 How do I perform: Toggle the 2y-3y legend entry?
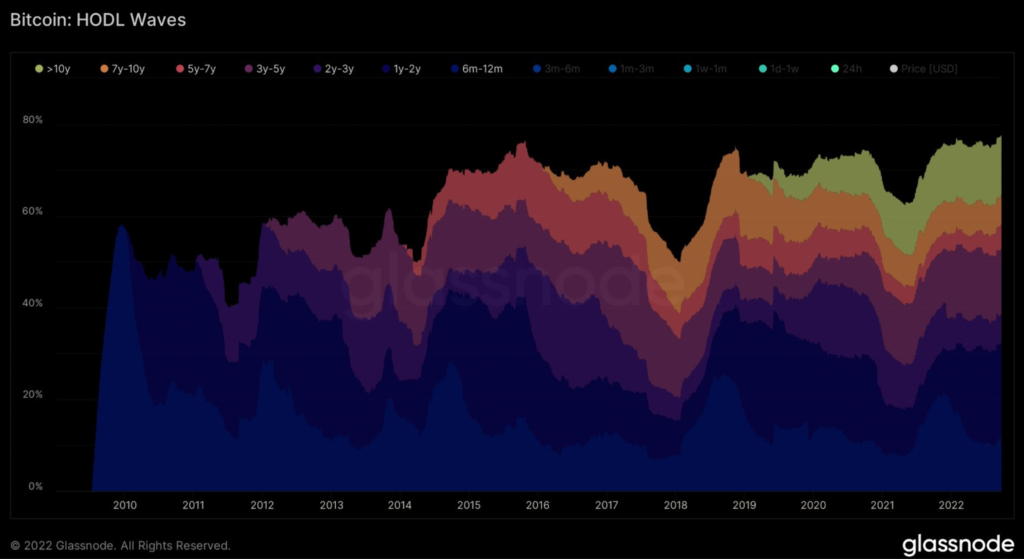tap(333, 69)
